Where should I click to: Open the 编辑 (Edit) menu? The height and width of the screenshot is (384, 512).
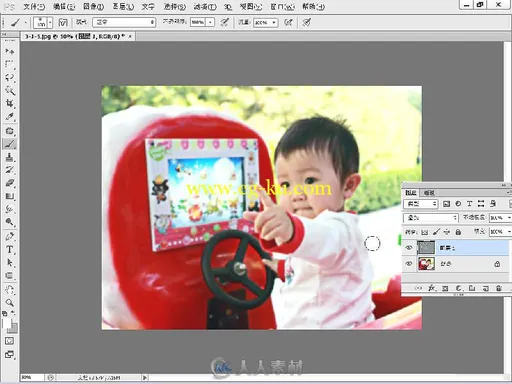[64, 6]
